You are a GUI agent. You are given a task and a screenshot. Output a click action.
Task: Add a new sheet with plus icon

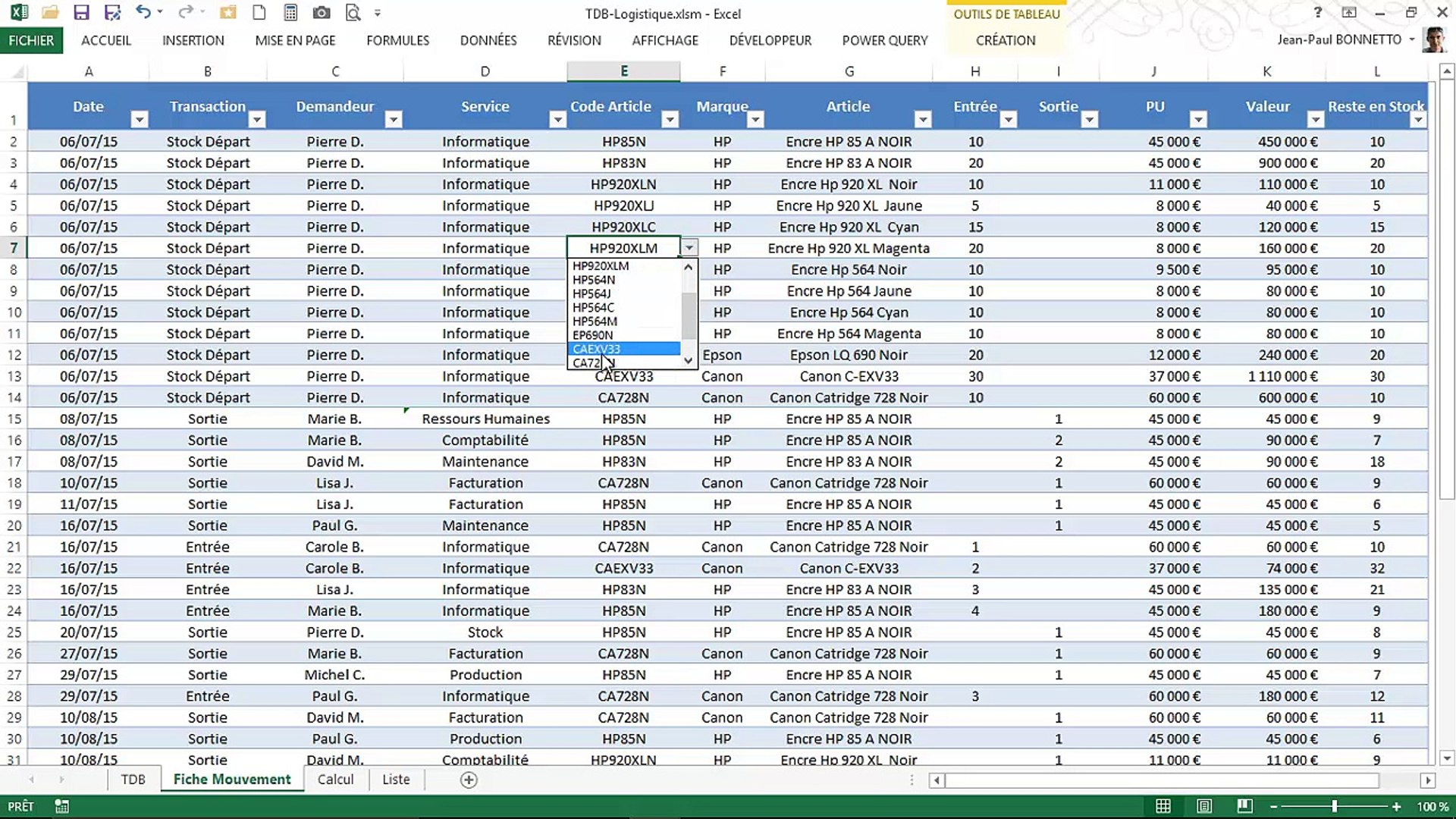coord(469,780)
